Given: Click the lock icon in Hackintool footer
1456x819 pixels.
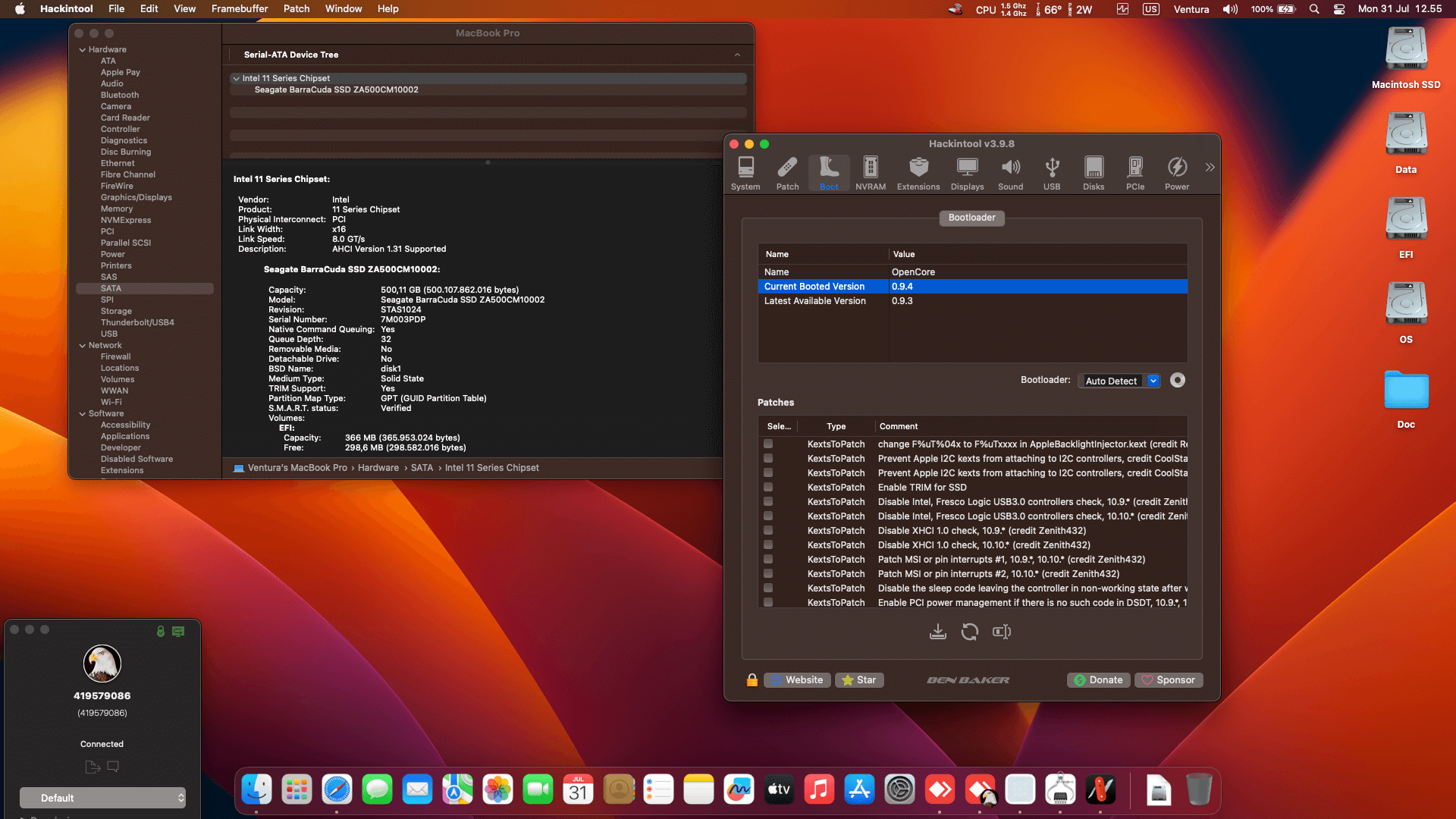Looking at the screenshot, I should pos(752,680).
